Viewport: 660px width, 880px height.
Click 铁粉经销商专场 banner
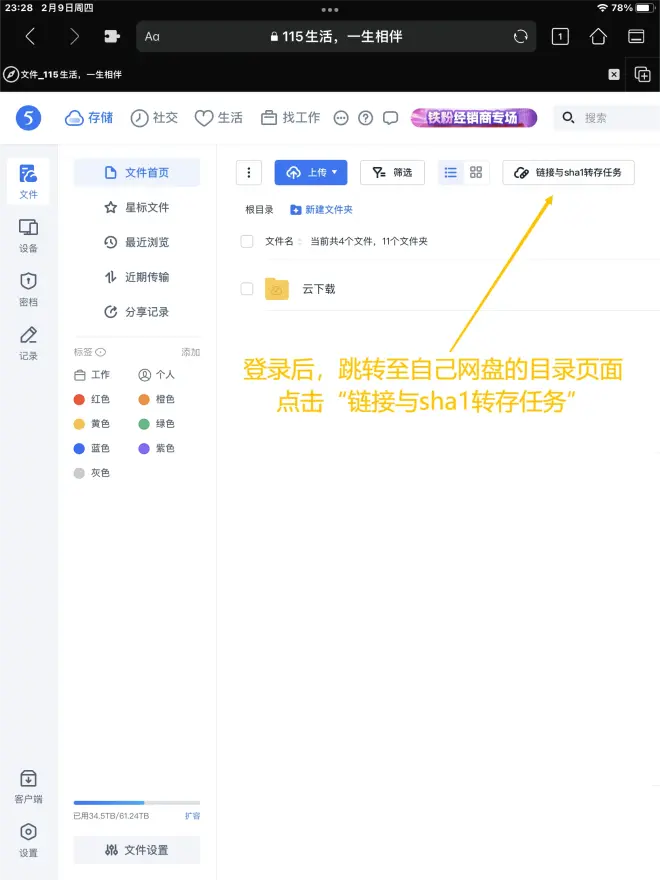coord(474,118)
